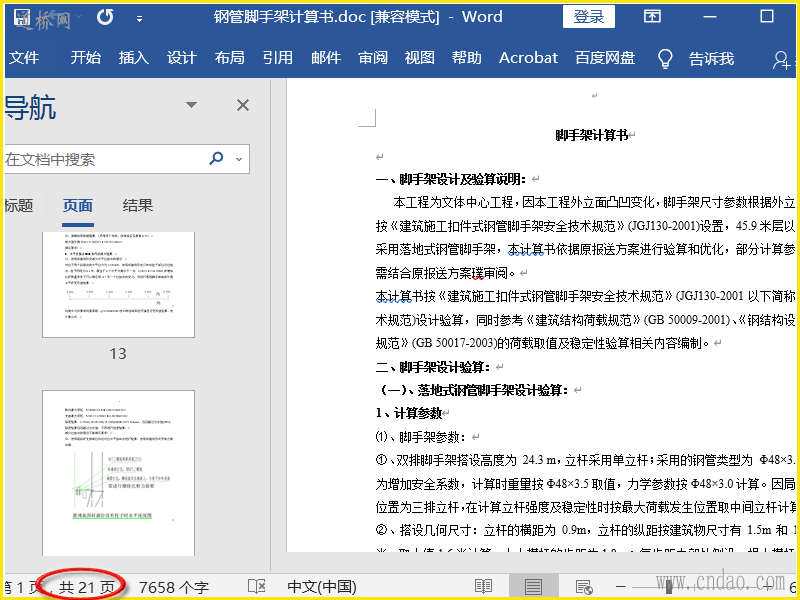This screenshot has width=800, height=600.
Task: Switch to Print Layout view icon
Action: (533, 587)
